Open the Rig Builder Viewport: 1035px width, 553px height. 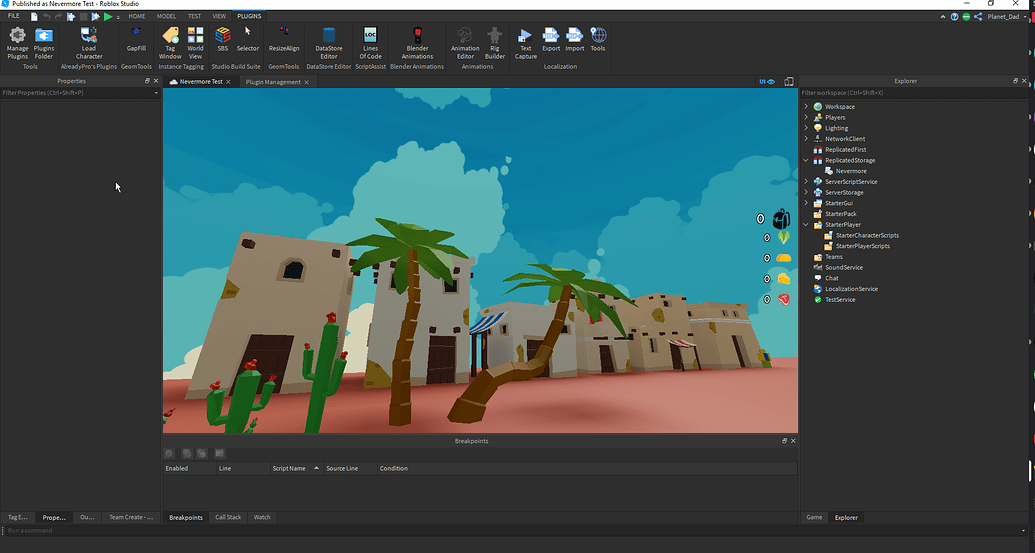[494, 44]
